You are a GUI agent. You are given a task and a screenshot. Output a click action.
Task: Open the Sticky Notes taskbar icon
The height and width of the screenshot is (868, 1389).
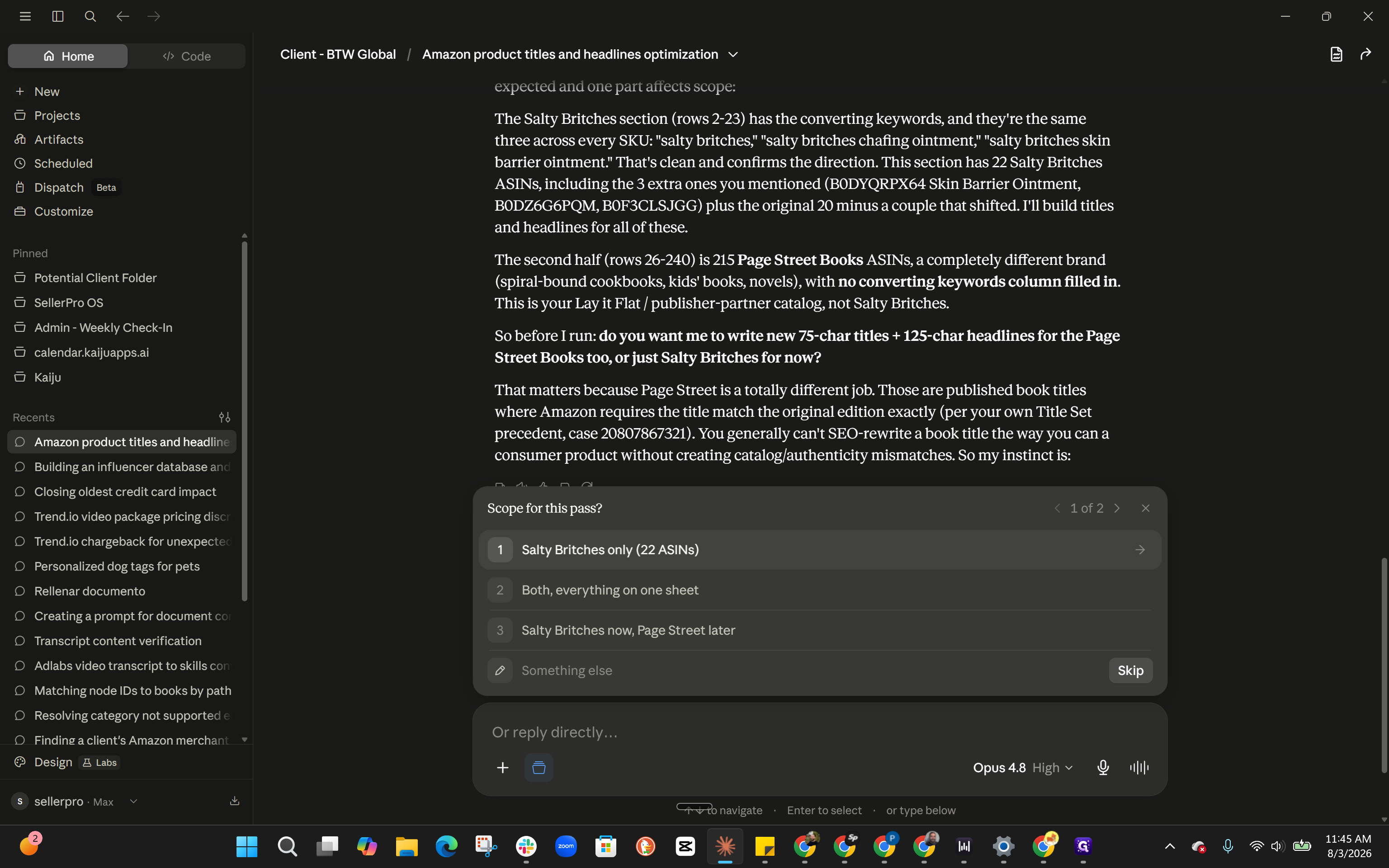[765, 846]
